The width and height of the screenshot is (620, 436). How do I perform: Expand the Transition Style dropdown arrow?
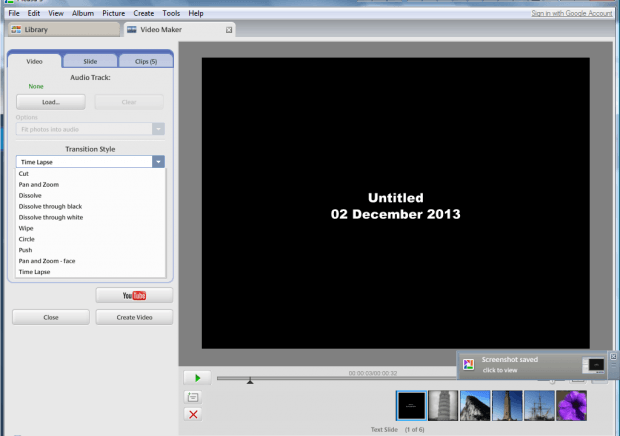point(157,161)
